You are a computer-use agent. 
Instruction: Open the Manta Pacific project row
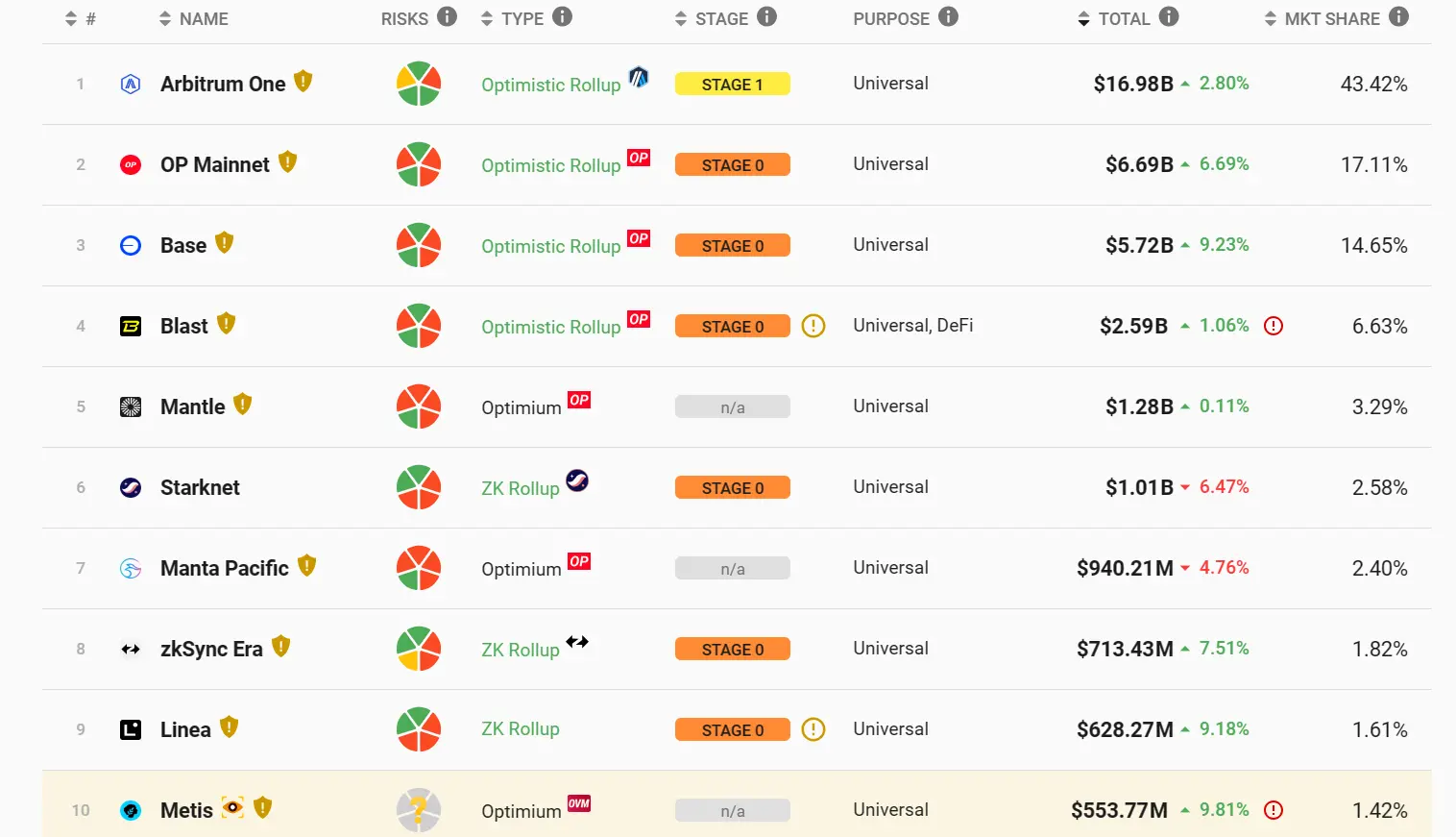point(225,568)
